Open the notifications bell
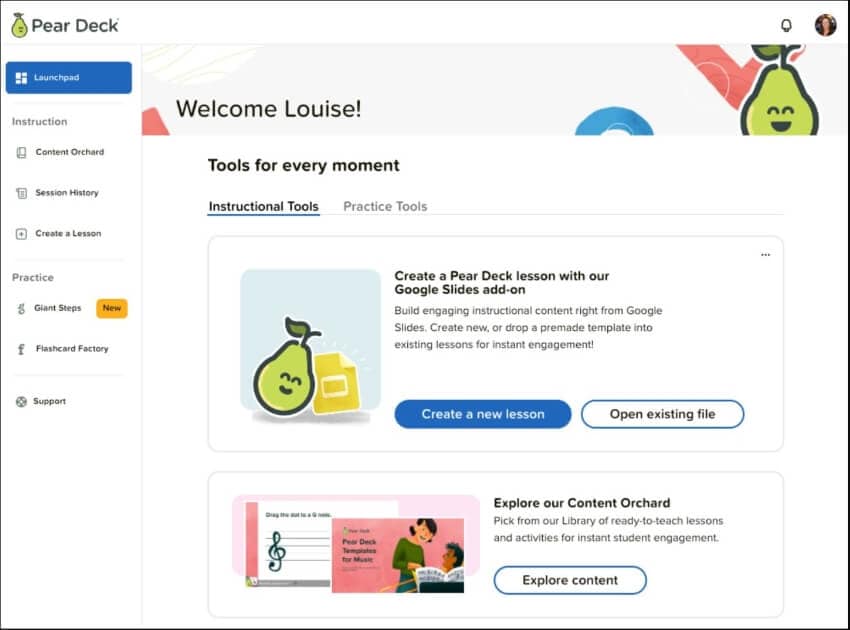 [786, 26]
